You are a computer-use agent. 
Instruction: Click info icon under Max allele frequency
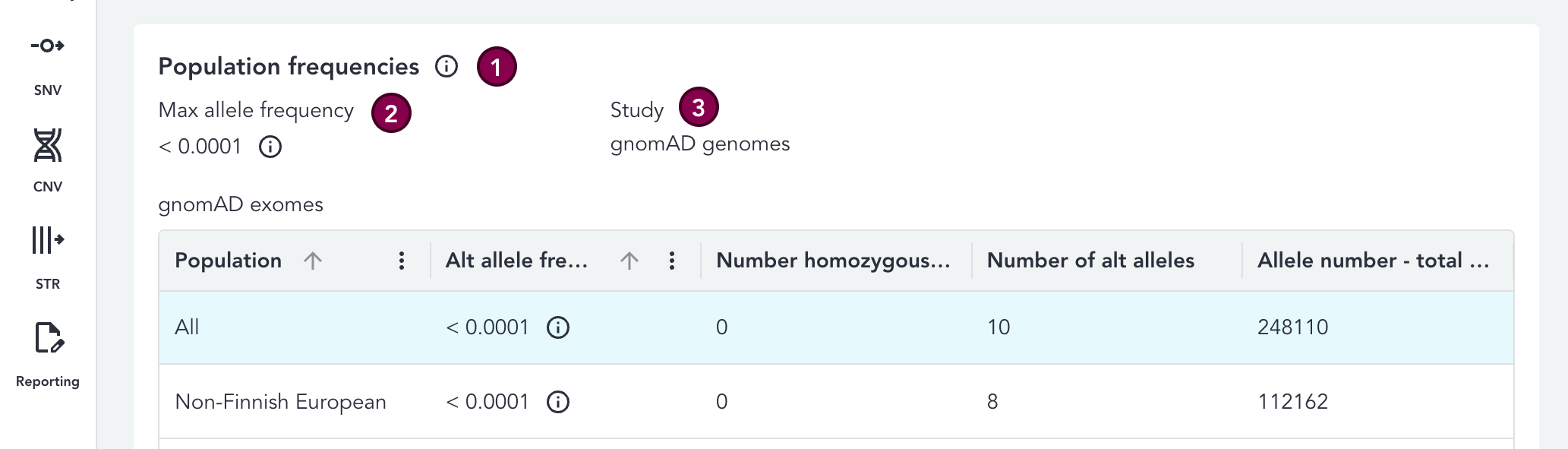pos(270,147)
